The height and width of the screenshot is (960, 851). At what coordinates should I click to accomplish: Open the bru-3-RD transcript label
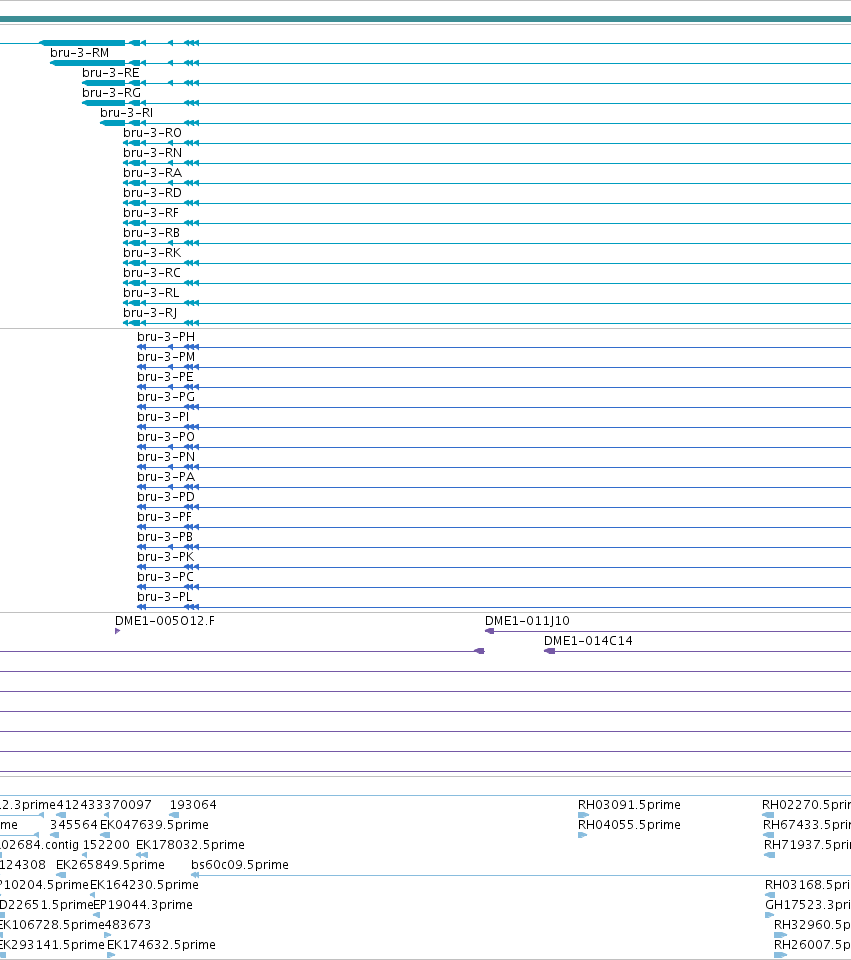tap(152, 193)
